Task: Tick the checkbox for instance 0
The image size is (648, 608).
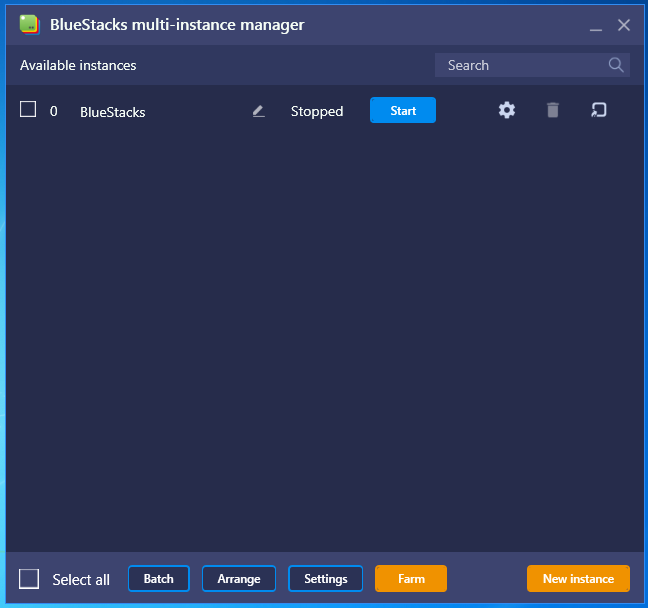Action: [x=28, y=110]
